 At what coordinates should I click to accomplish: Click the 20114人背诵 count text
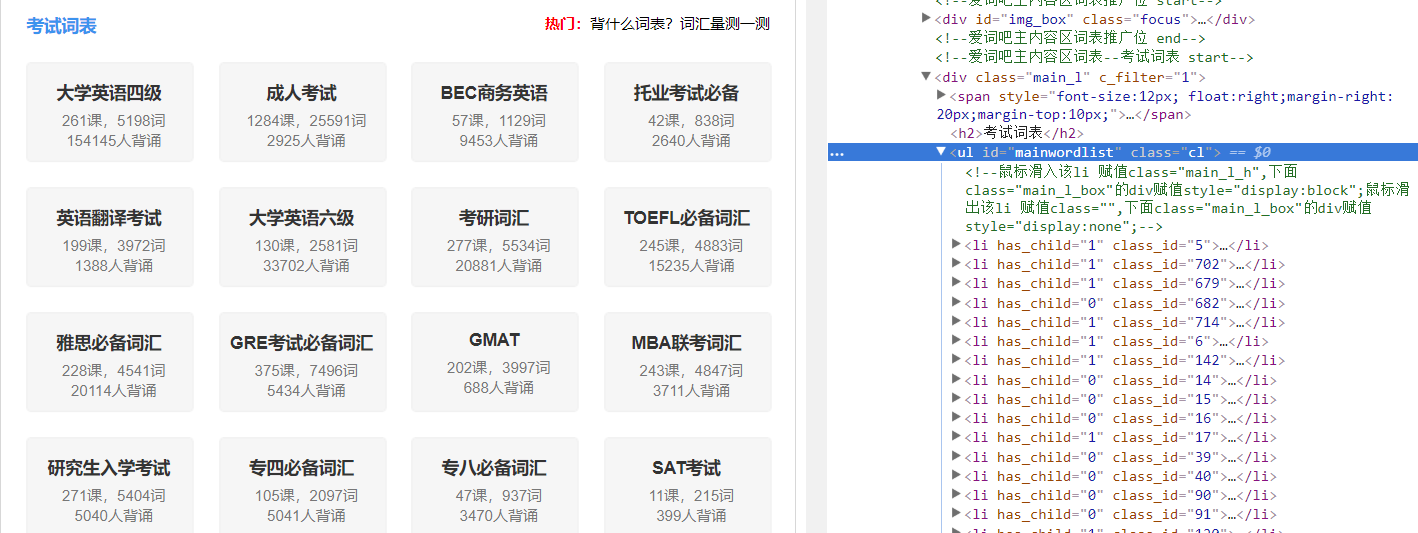point(114,390)
